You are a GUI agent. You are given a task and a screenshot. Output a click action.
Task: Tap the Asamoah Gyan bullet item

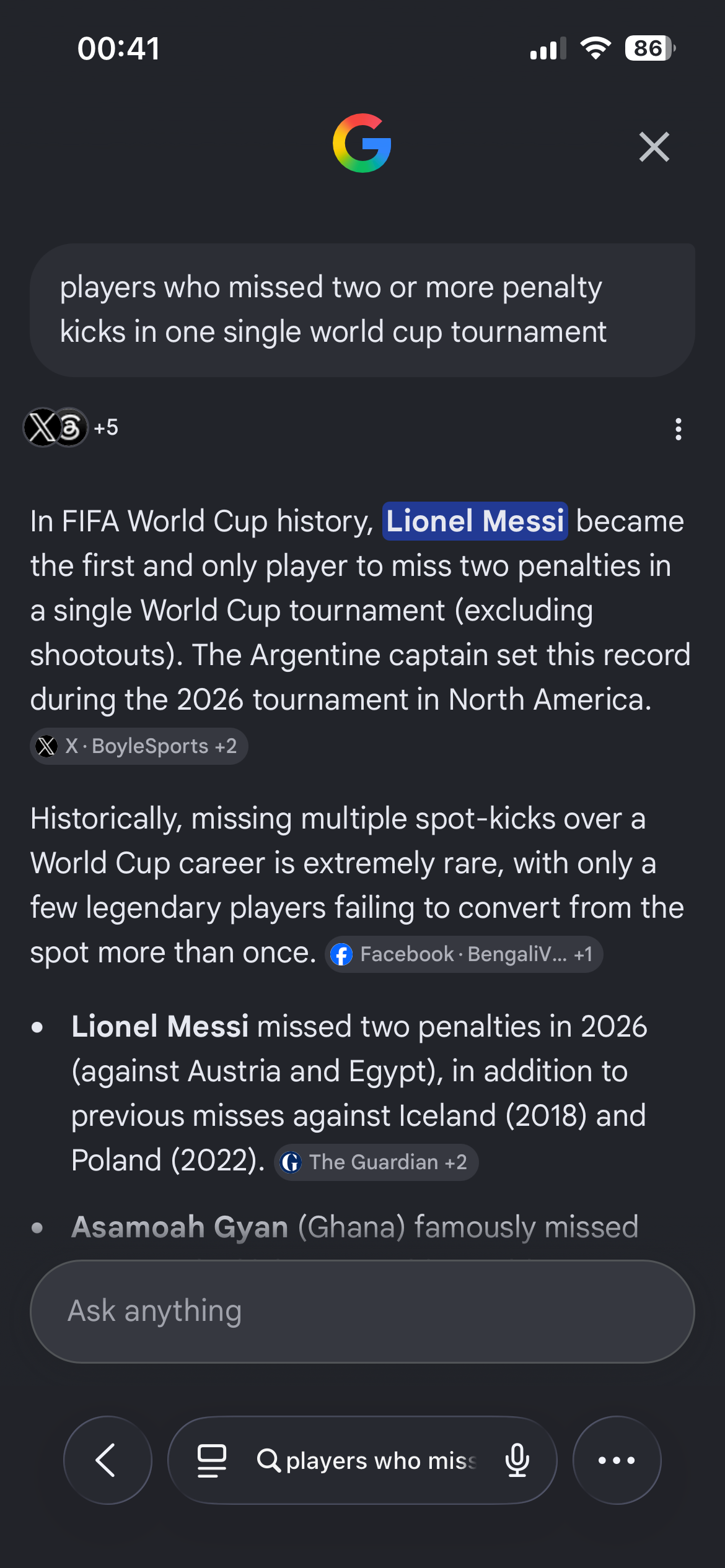pos(355,1227)
